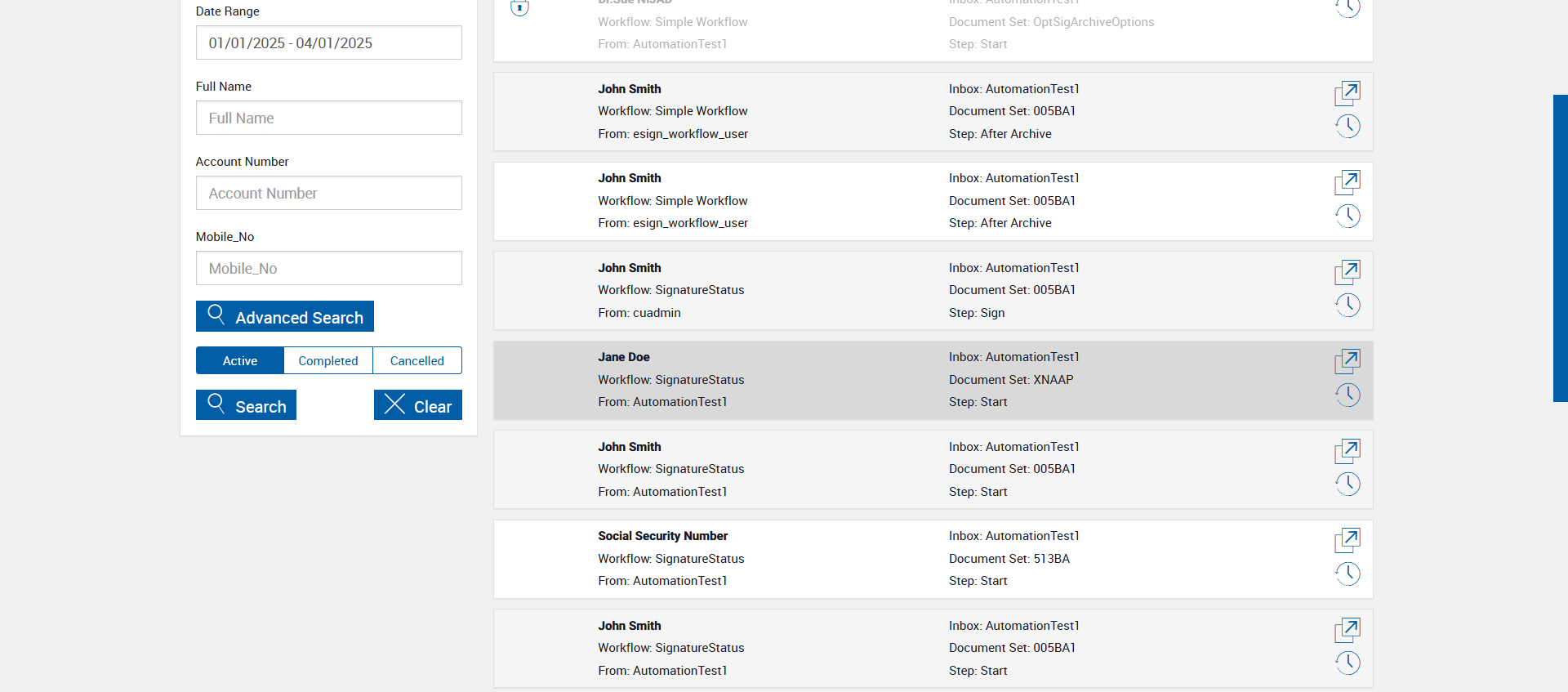Switch to the Active status filter
1568x692 pixels.
click(240, 361)
